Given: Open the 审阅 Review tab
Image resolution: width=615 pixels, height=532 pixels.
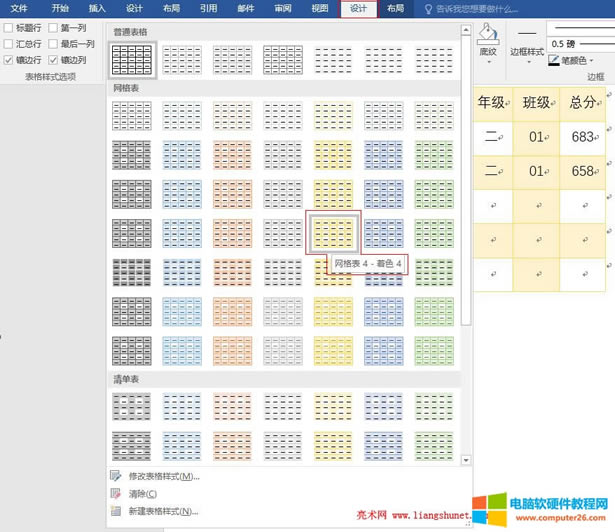Looking at the screenshot, I should pyautogui.click(x=283, y=8).
